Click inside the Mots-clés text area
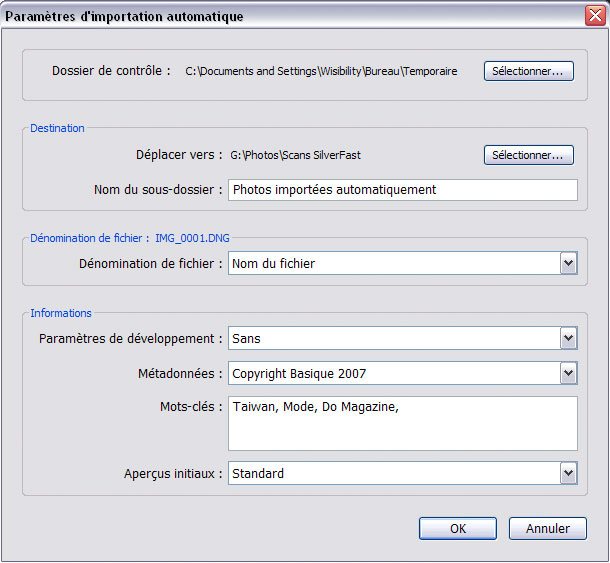Screen dimensions: 610x563 coord(403,423)
